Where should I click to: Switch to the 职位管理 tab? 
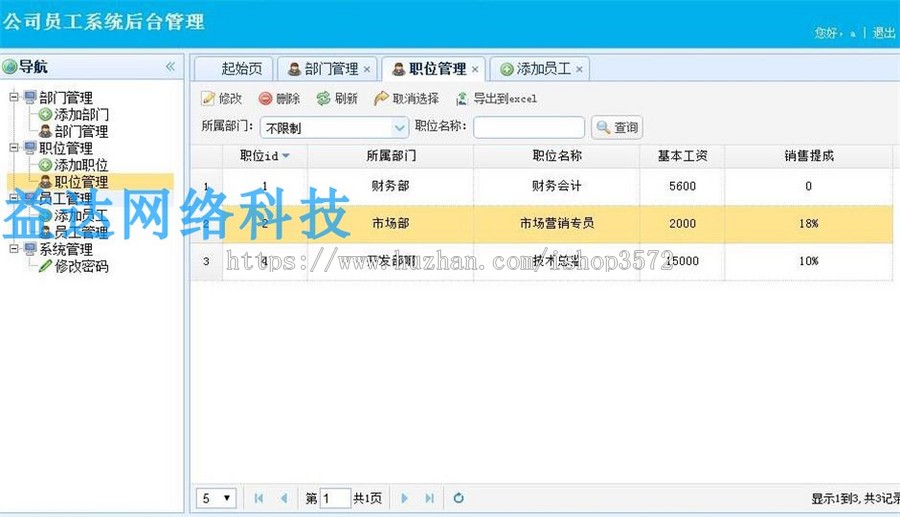click(x=434, y=69)
